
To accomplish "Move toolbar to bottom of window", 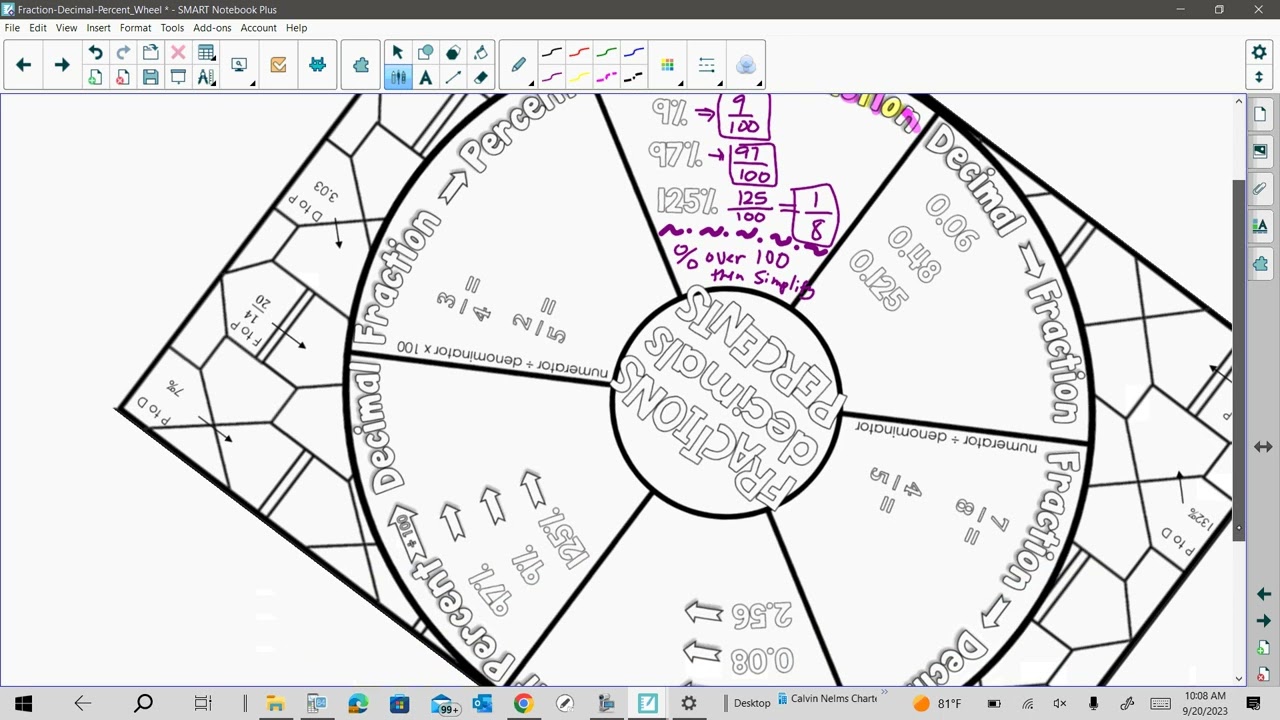I will click(1259, 77).
